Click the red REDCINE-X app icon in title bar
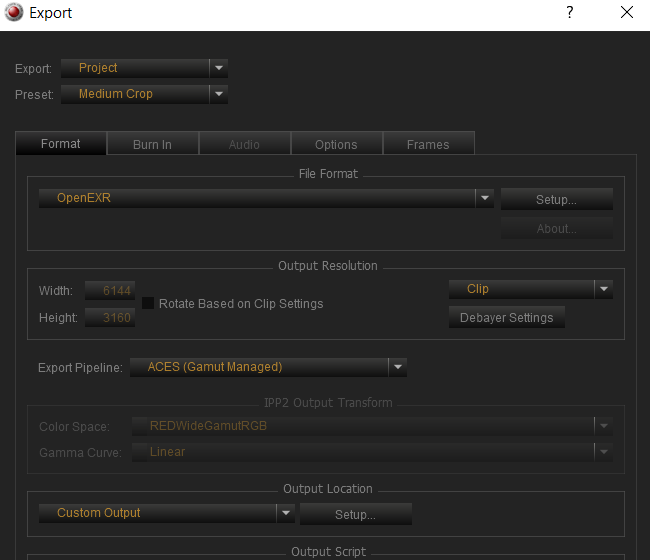Image resolution: width=650 pixels, height=560 pixels. (x=14, y=12)
